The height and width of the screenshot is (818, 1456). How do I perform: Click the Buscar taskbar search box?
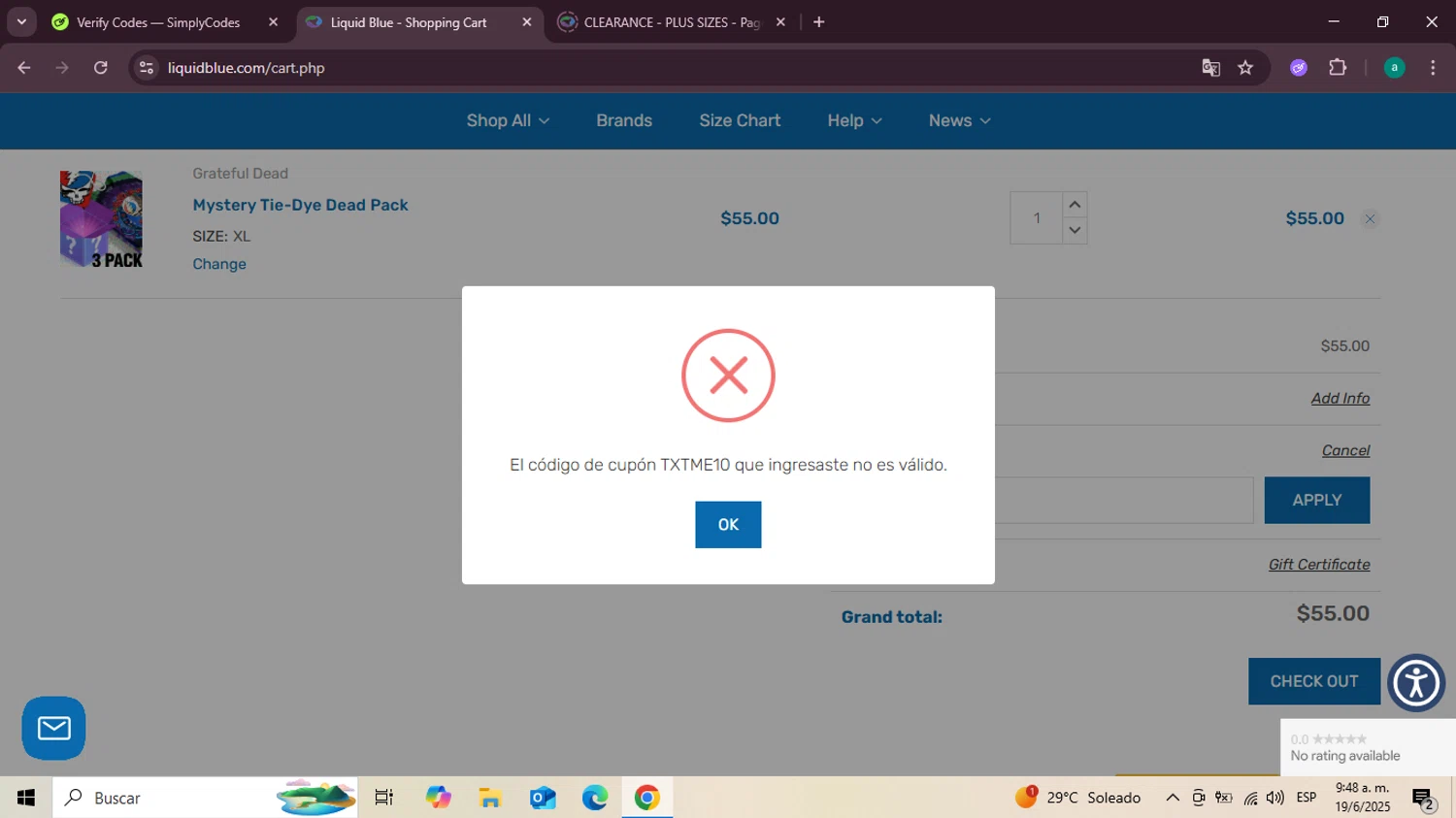pos(205,798)
